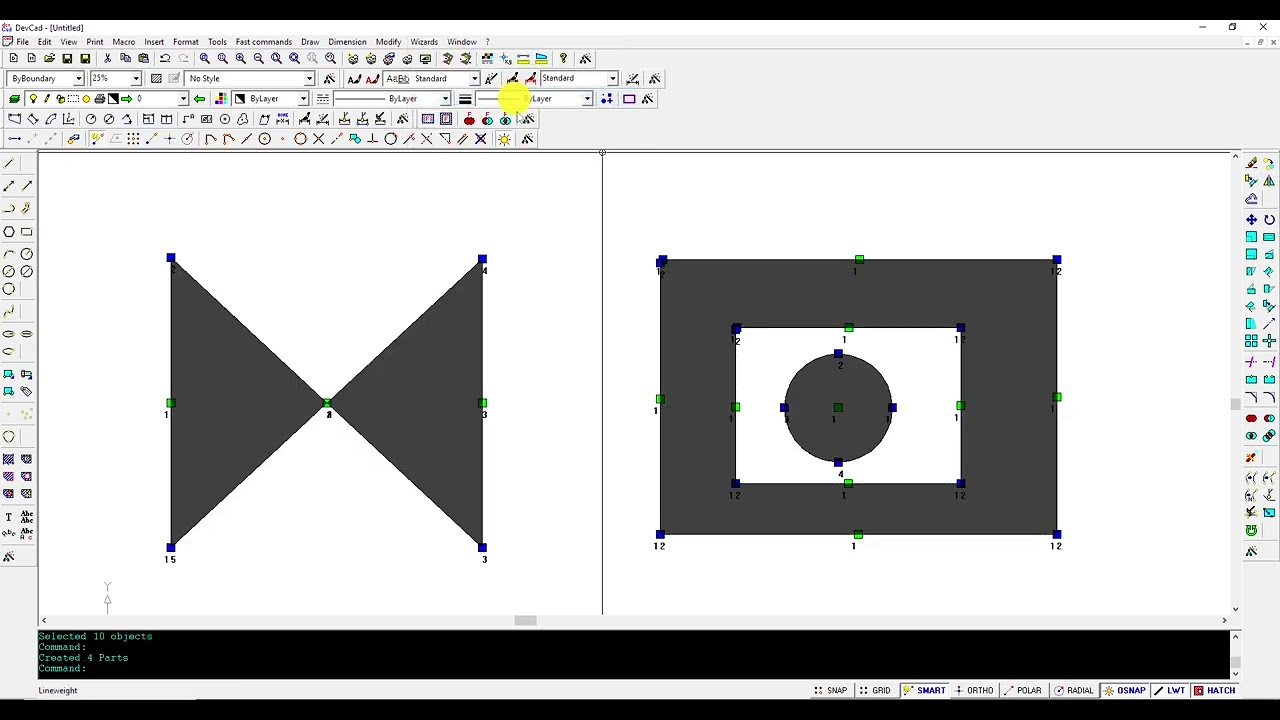Click the snap to intersection X icon

(319, 139)
